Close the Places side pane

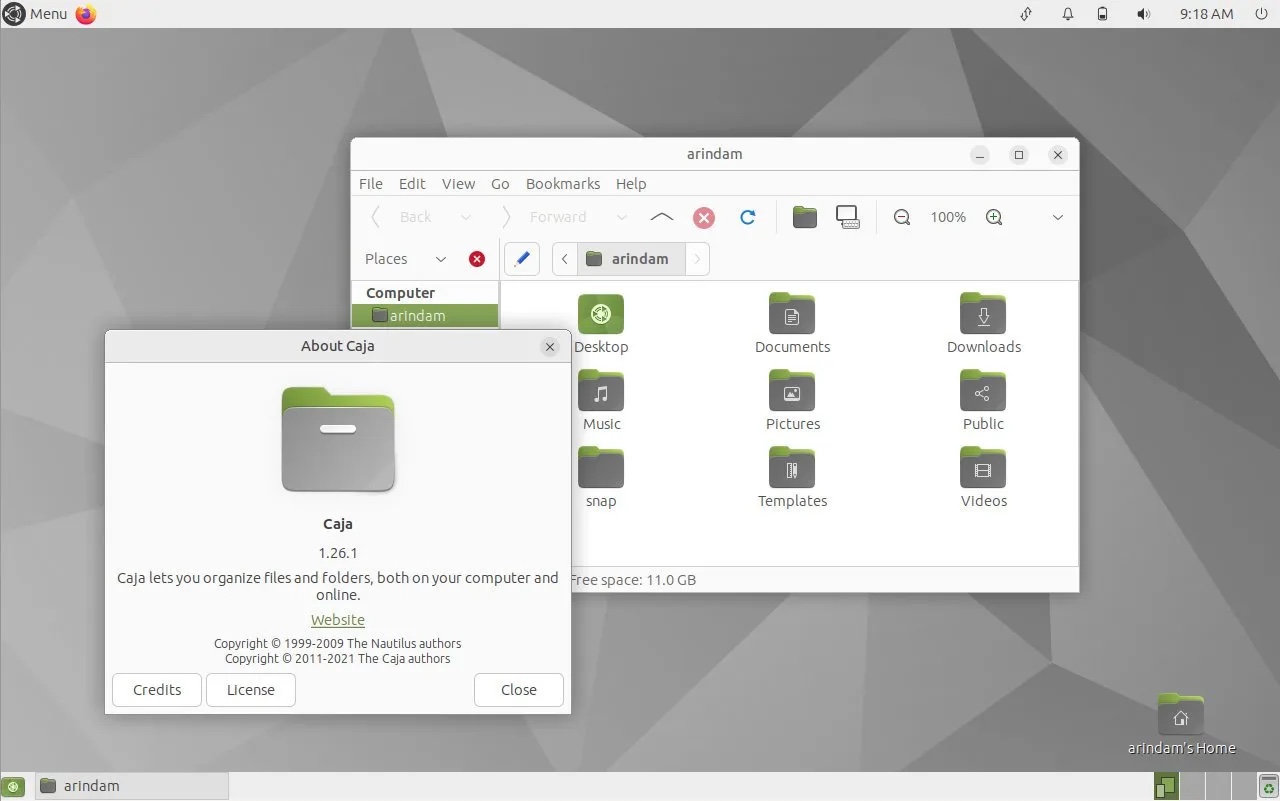coord(477,259)
